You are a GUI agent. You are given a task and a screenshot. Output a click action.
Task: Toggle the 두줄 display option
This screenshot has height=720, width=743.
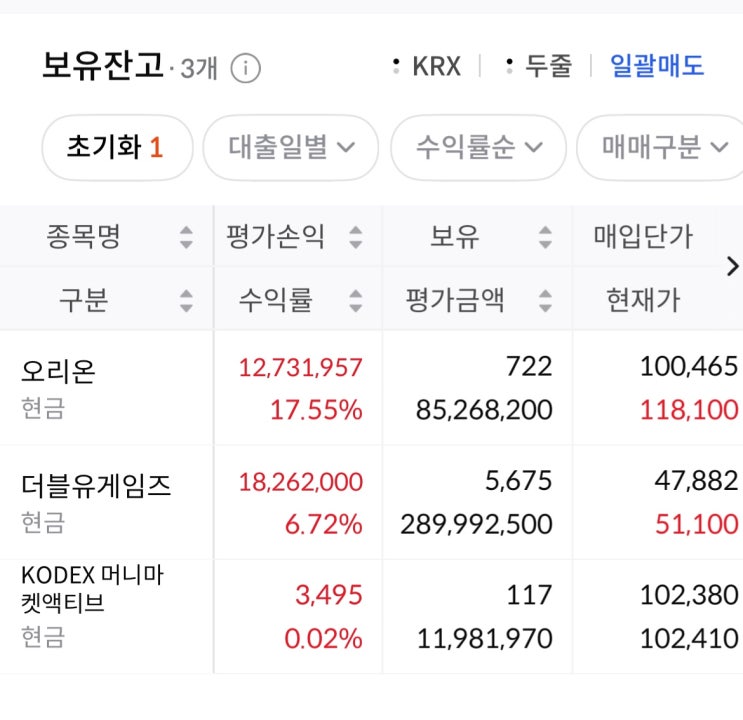540,67
